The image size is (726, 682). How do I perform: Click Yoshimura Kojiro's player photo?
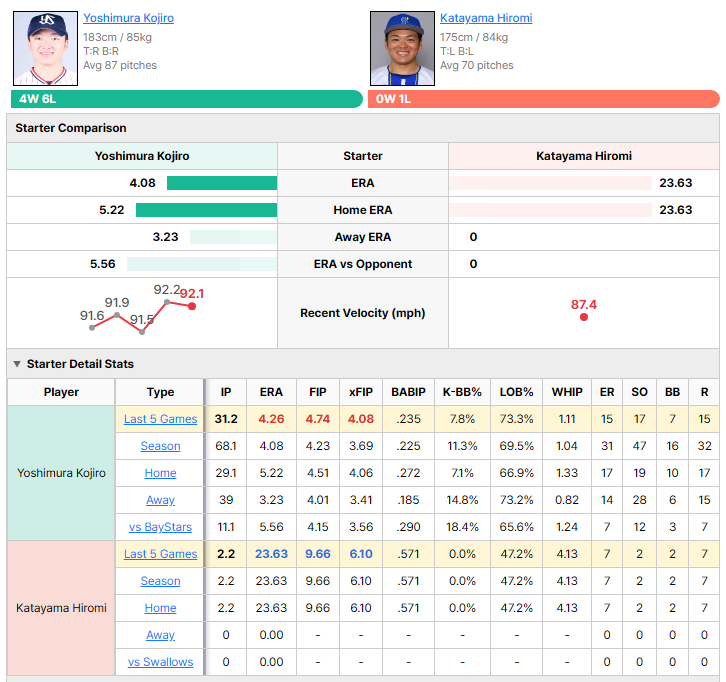[x=45, y=49]
